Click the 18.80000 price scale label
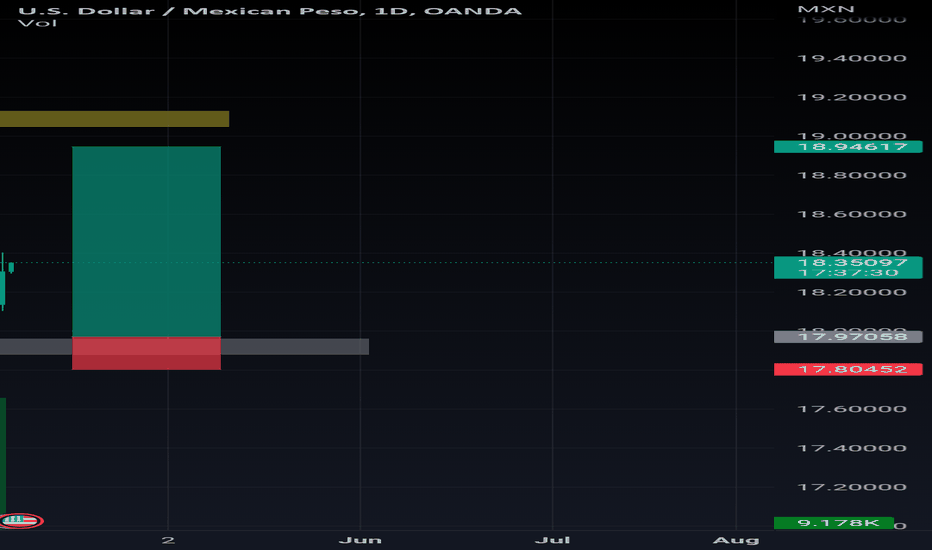This screenshot has width=932, height=550. [852, 175]
